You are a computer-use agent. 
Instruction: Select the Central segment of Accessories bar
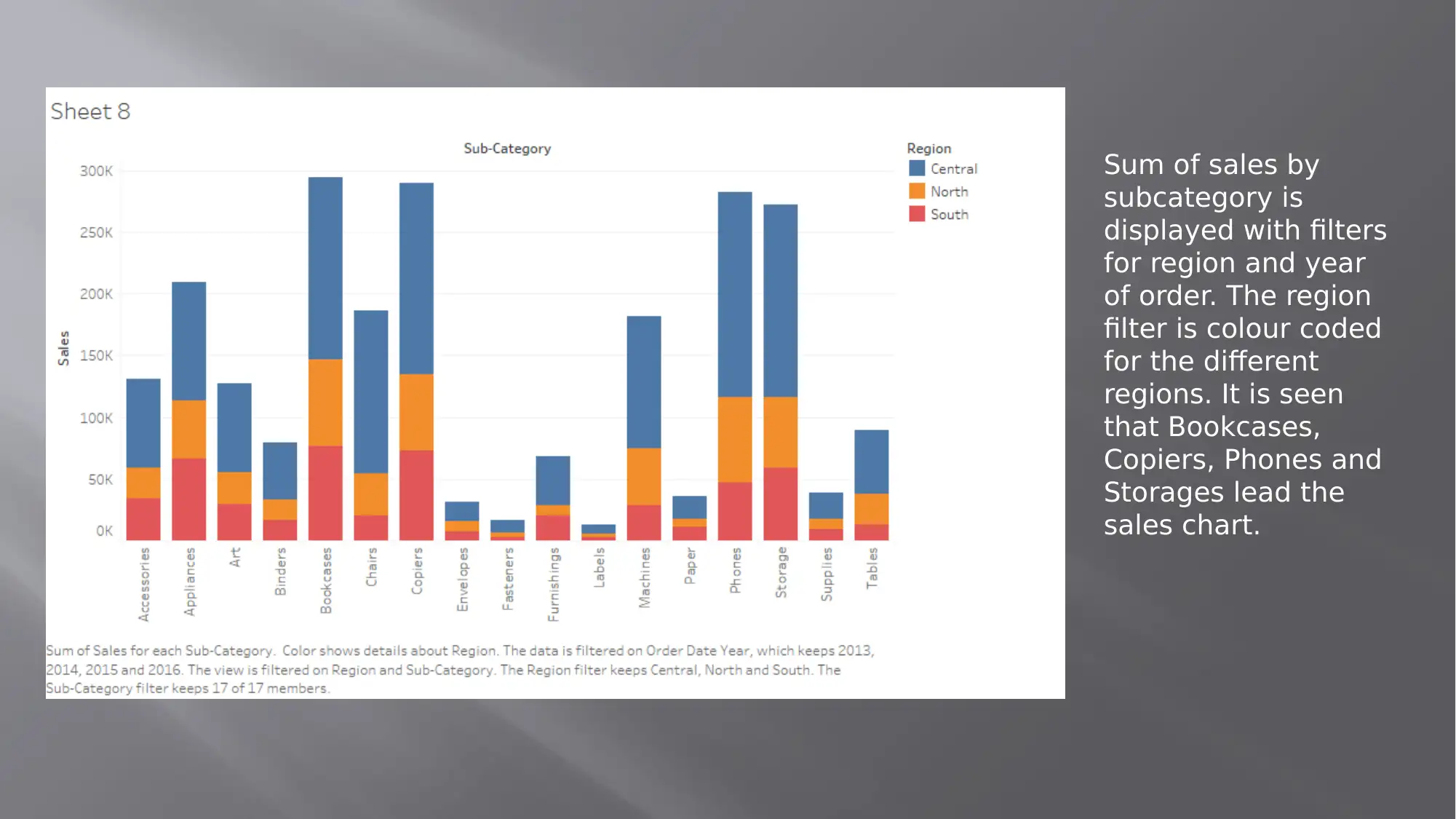click(143, 423)
